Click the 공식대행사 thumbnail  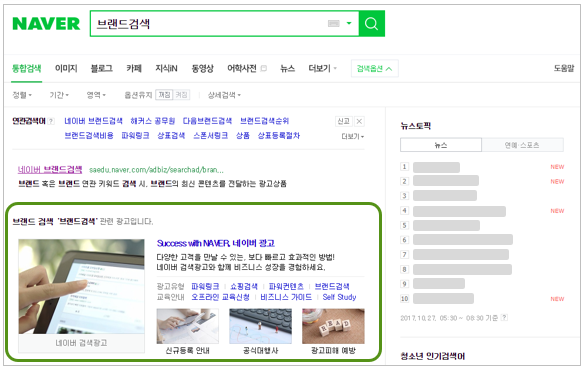coord(260,326)
